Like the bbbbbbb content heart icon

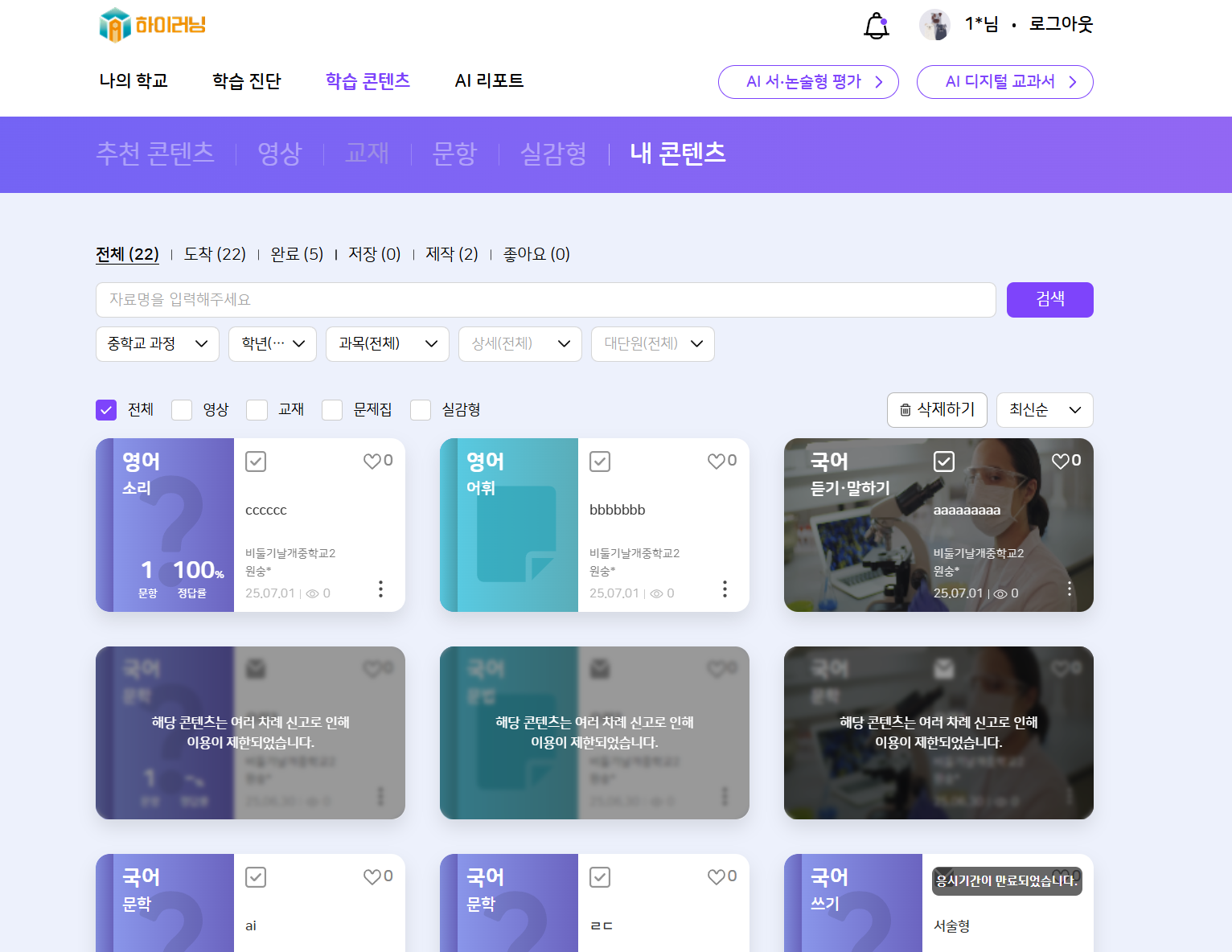point(717,462)
